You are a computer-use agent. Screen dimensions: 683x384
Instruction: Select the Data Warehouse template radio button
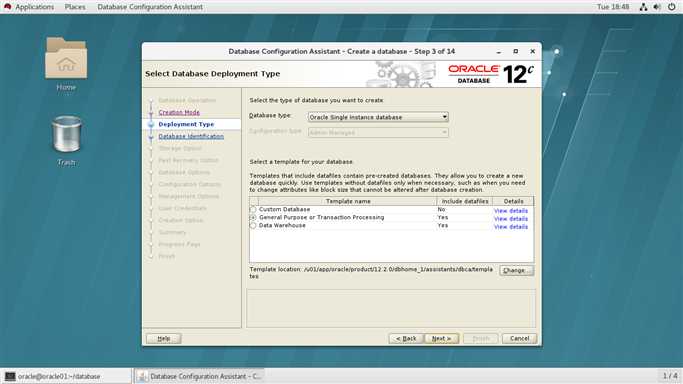(x=253, y=226)
